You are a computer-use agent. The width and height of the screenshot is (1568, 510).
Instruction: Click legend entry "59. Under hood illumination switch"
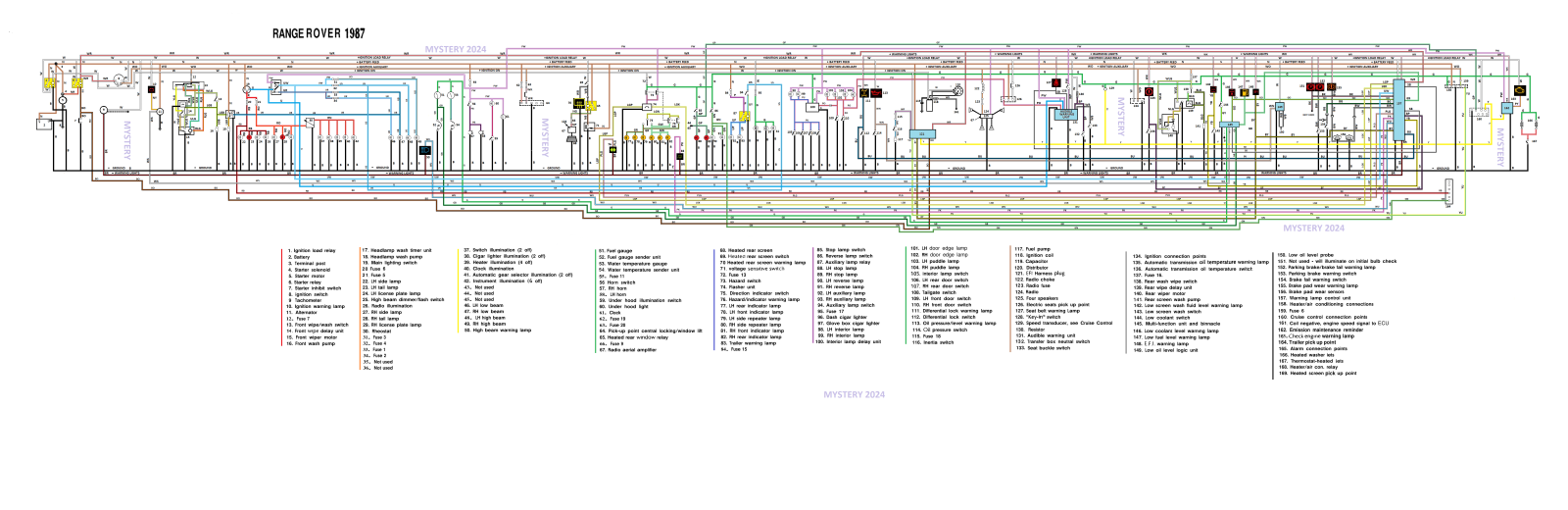[x=640, y=301]
